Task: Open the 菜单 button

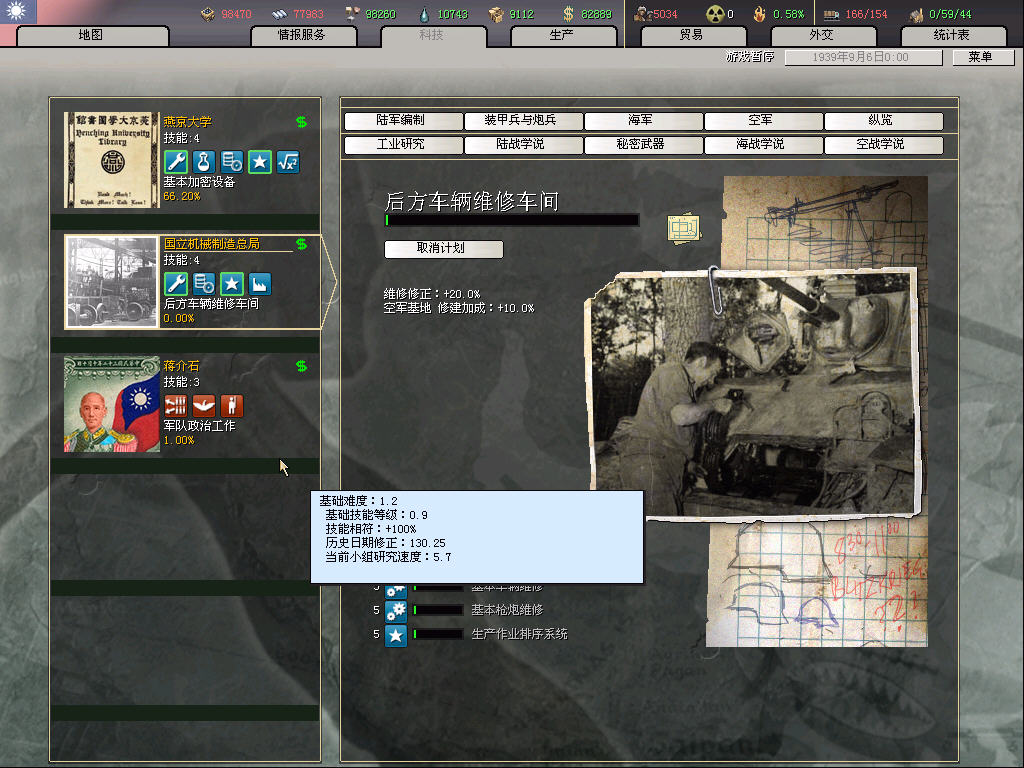Action: (x=979, y=57)
